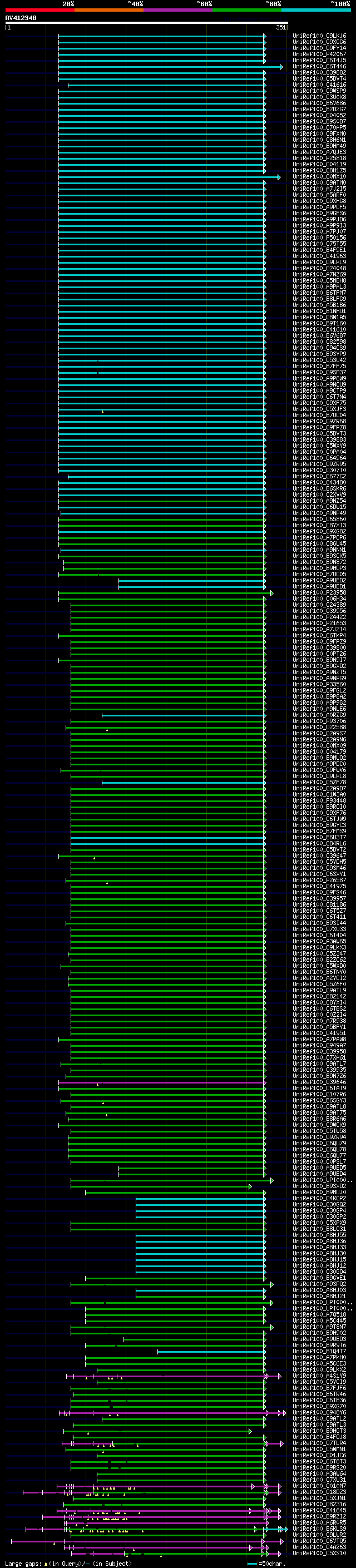Image resolution: width=356 pixels, height=1568 pixels.
Task: Select UniRef100_P21653 label
Action: (319, 624)
